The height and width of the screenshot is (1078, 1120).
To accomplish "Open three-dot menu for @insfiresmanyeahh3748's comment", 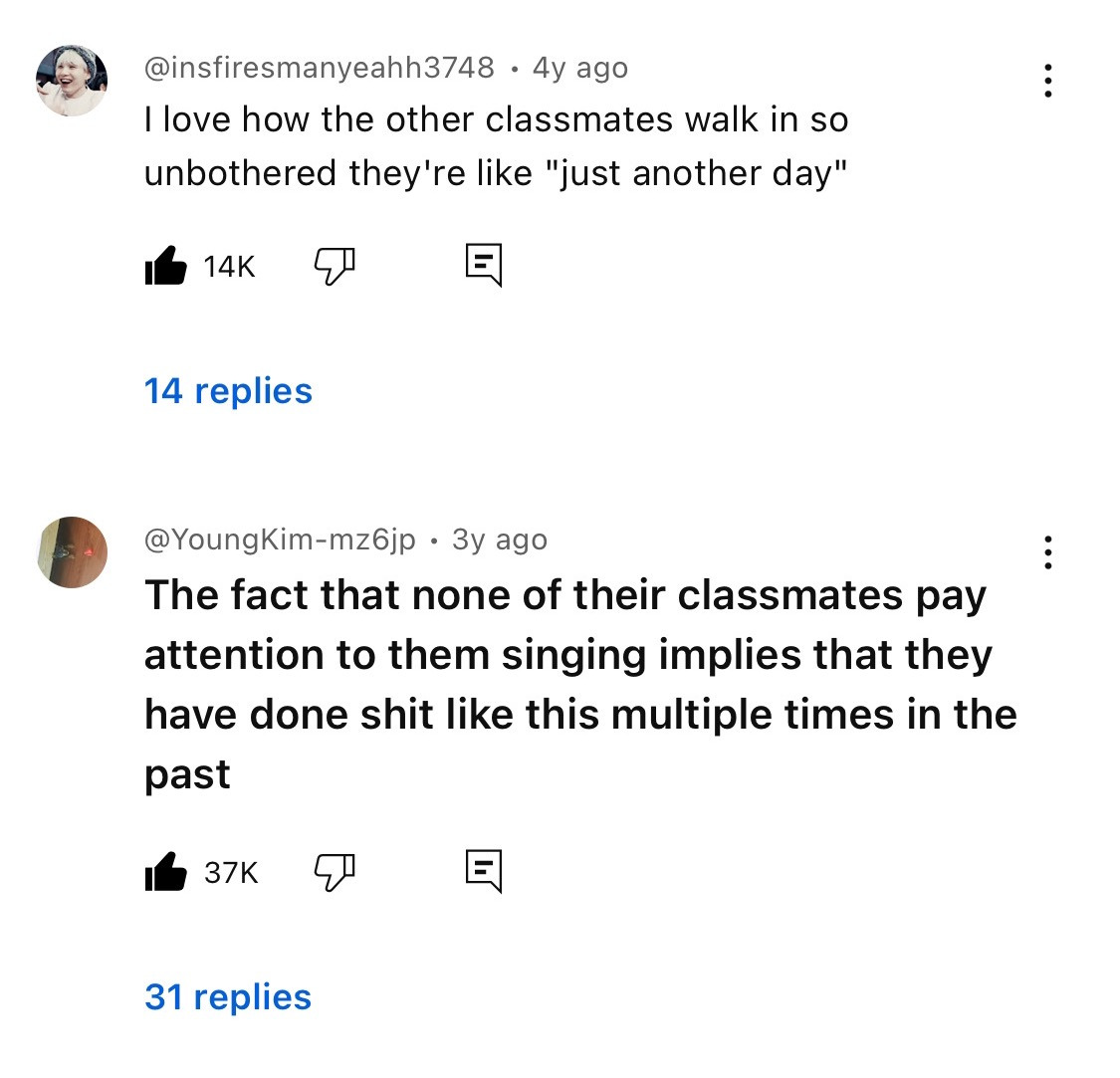I will point(1046,81).
